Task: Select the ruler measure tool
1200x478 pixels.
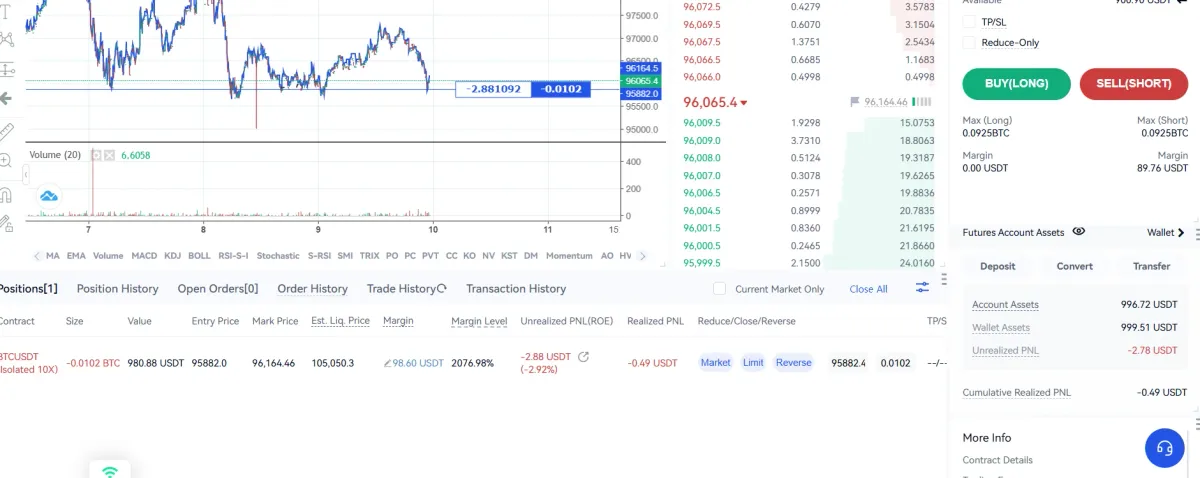Action: [x=5, y=131]
